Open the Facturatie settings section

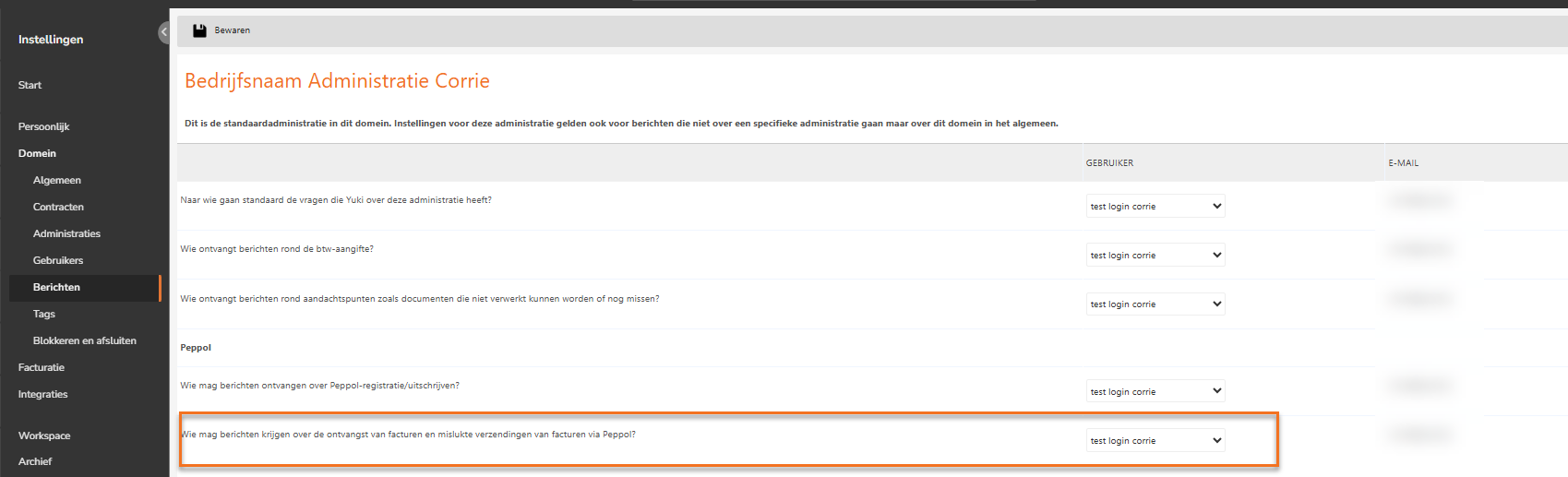click(42, 367)
